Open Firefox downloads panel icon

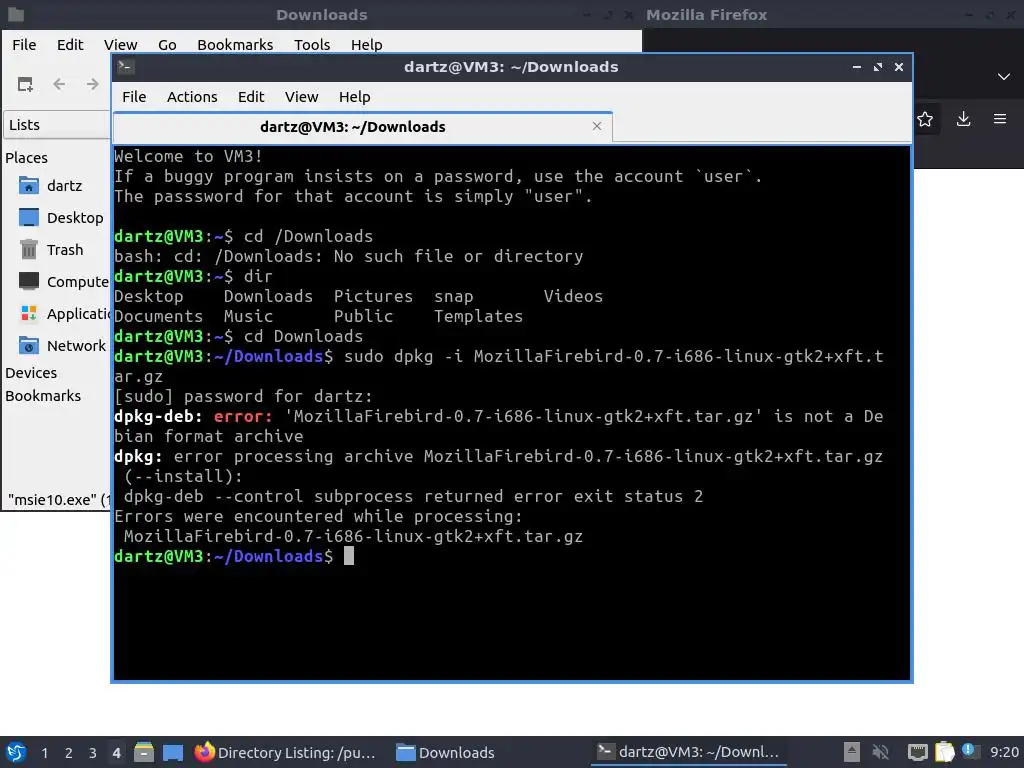(x=963, y=119)
